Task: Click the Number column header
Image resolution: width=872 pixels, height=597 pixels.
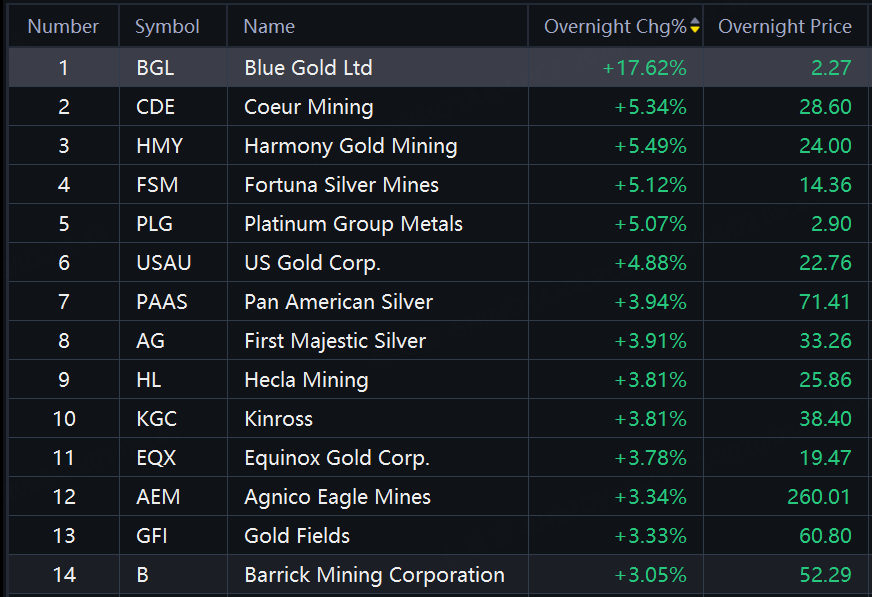Action: (63, 27)
